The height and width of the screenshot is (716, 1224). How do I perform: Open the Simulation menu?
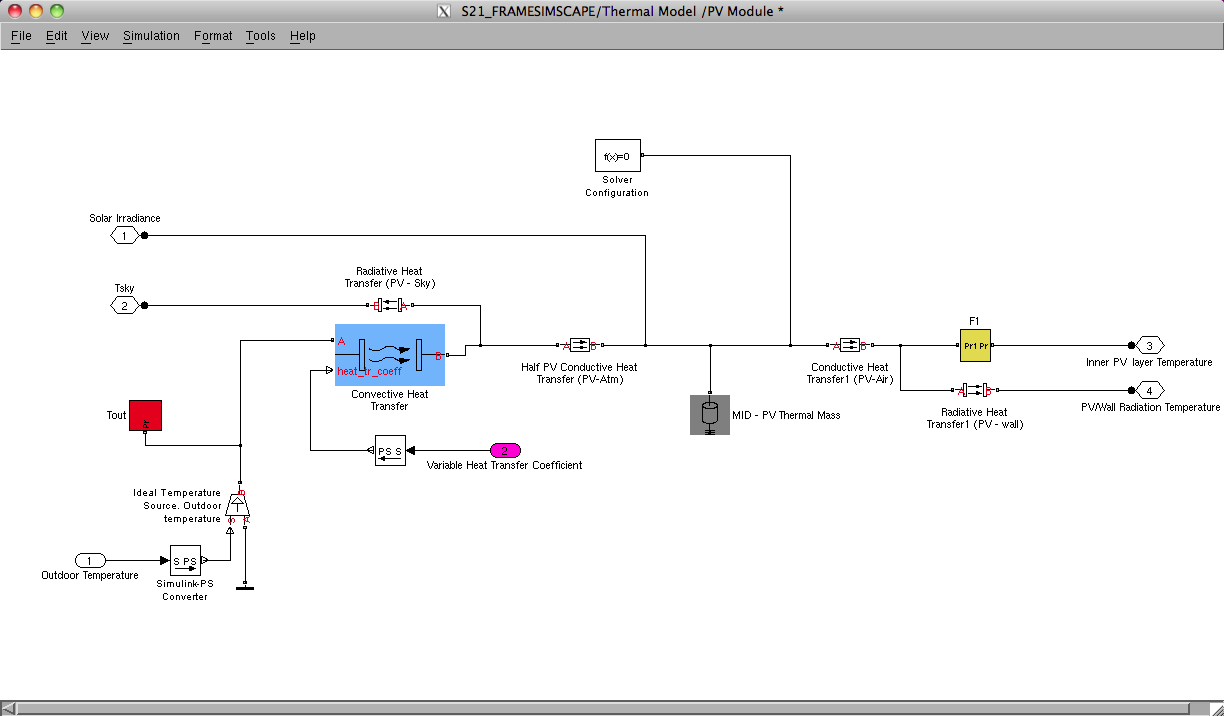[x=151, y=36]
